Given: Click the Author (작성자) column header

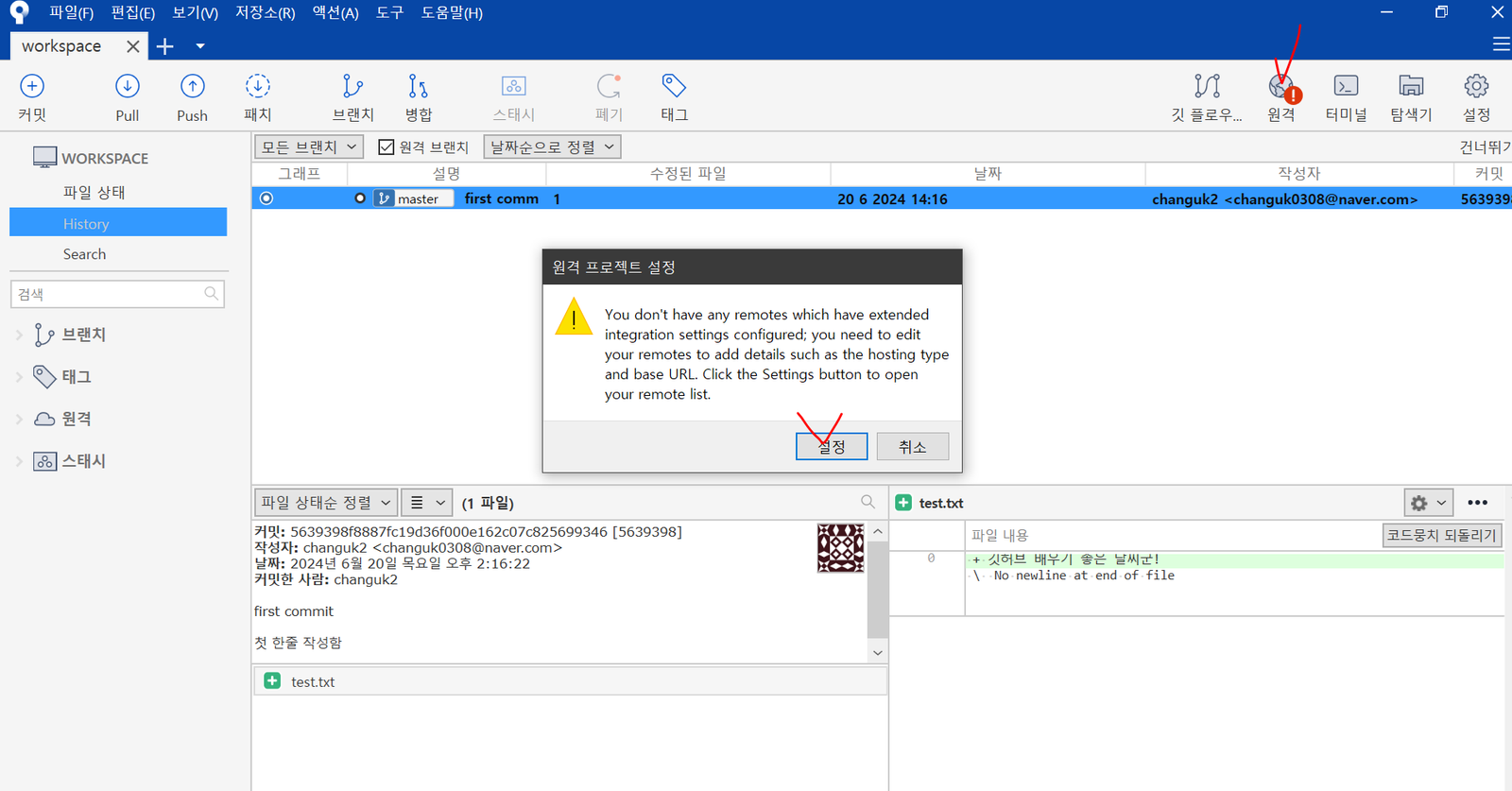Looking at the screenshot, I should coord(1299,174).
